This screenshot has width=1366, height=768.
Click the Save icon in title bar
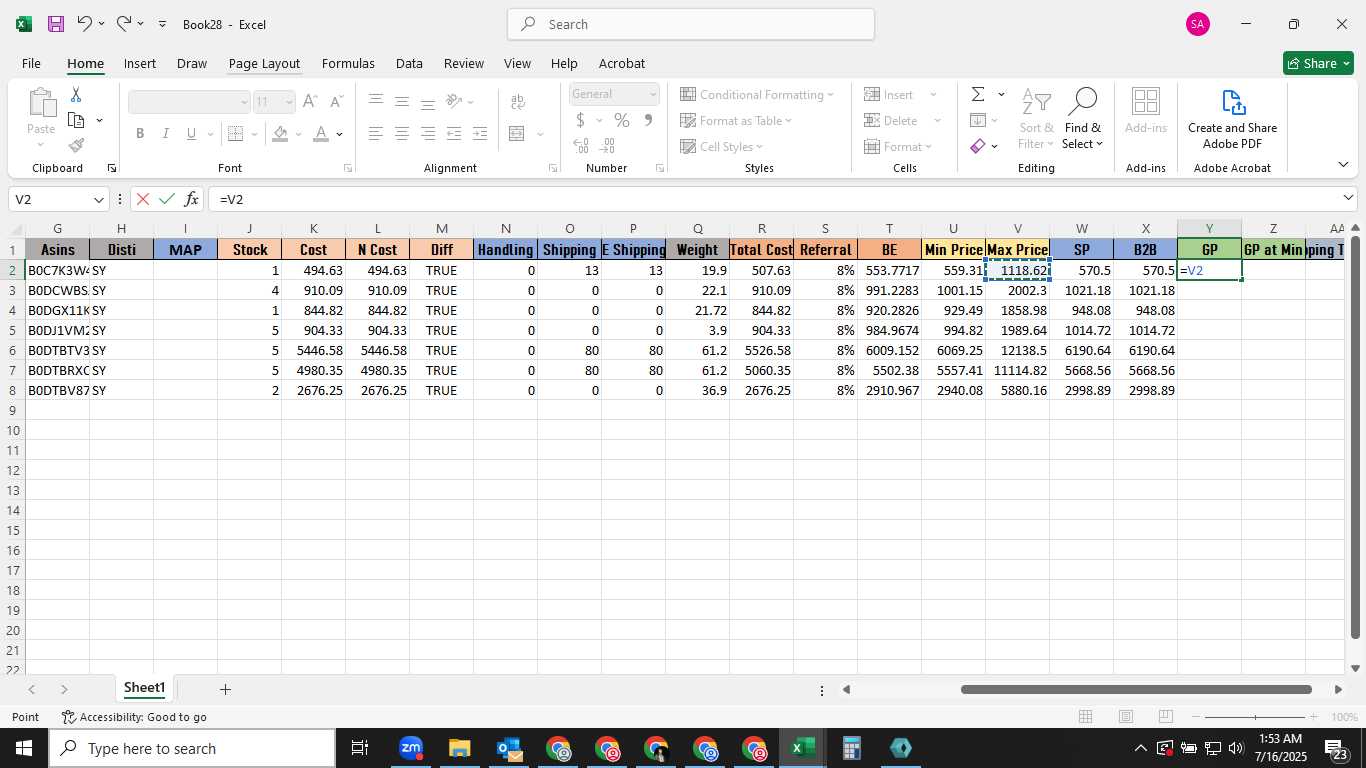tap(56, 24)
